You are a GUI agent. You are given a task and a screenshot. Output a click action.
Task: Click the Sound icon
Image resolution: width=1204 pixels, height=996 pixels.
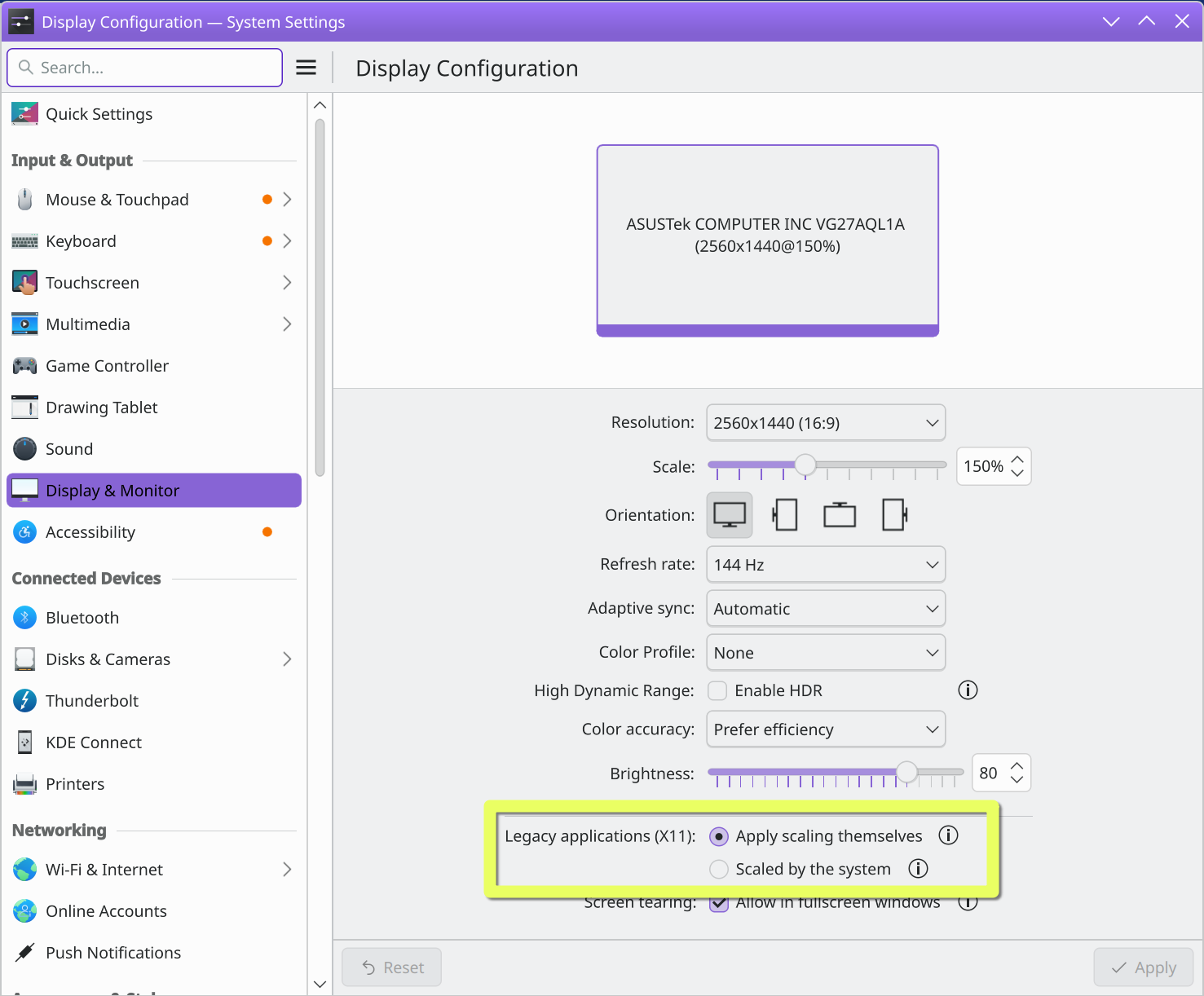click(x=24, y=449)
